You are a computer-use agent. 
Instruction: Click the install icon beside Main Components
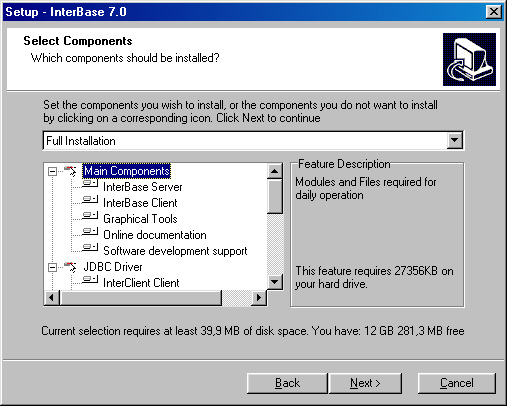tap(70, 171)
